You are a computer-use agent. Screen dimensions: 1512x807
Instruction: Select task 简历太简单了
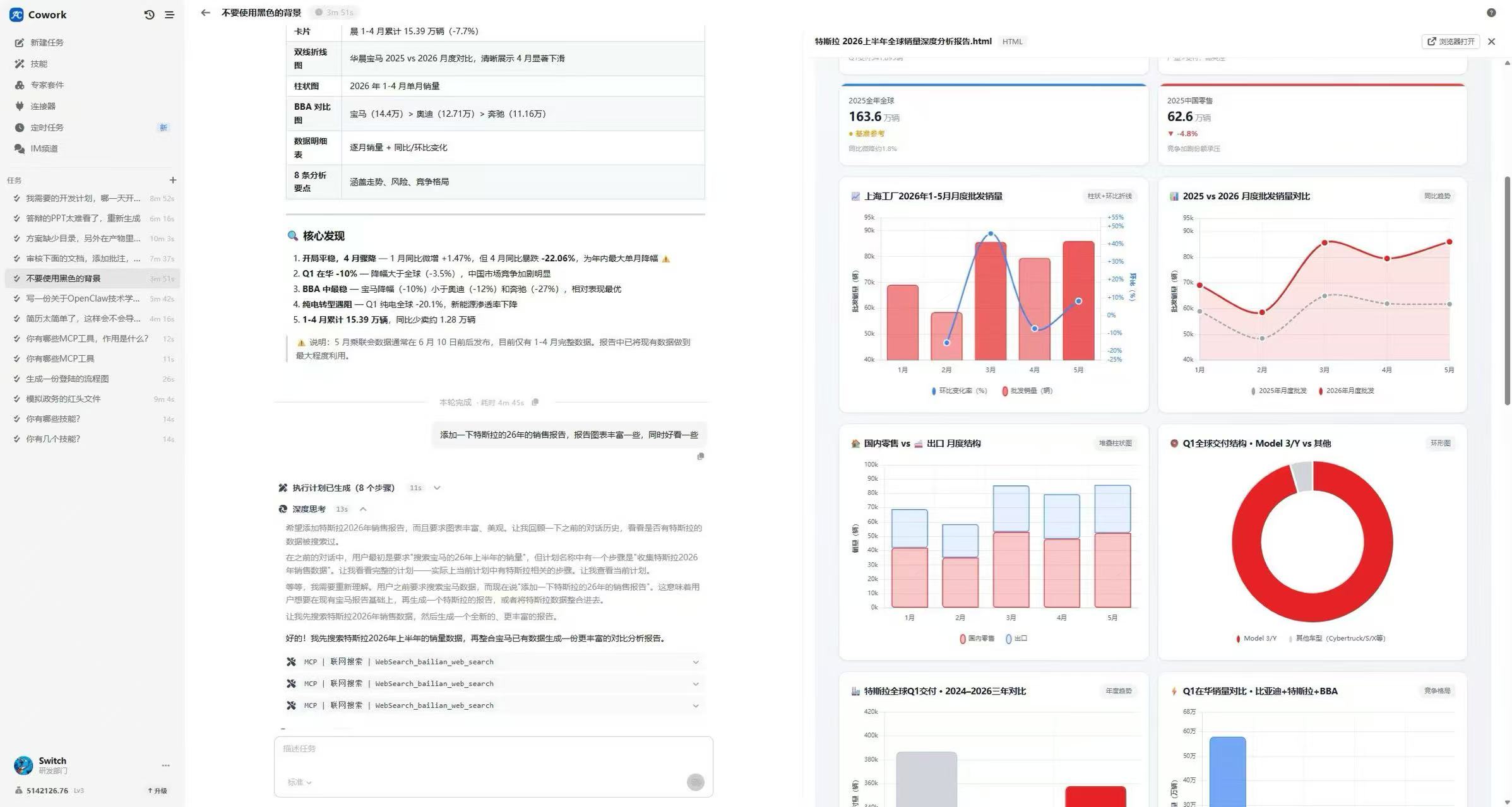[92, 319]
